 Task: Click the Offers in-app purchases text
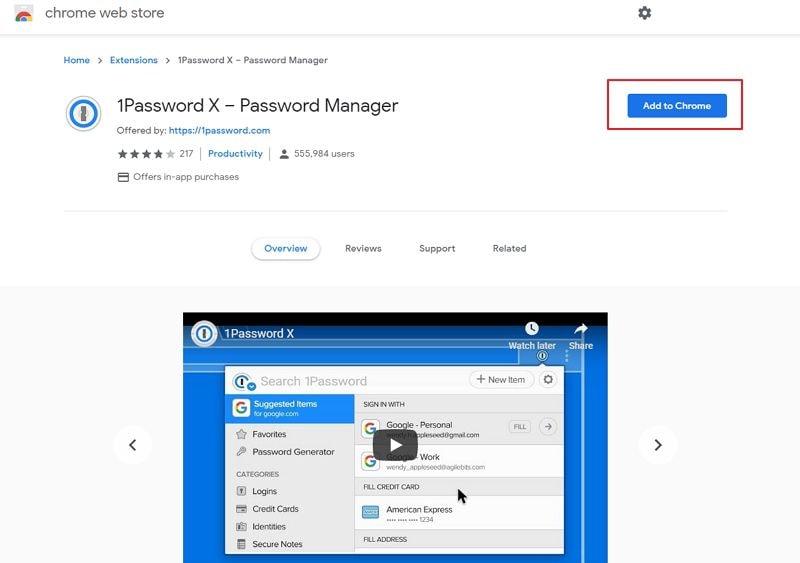(186, 177)
